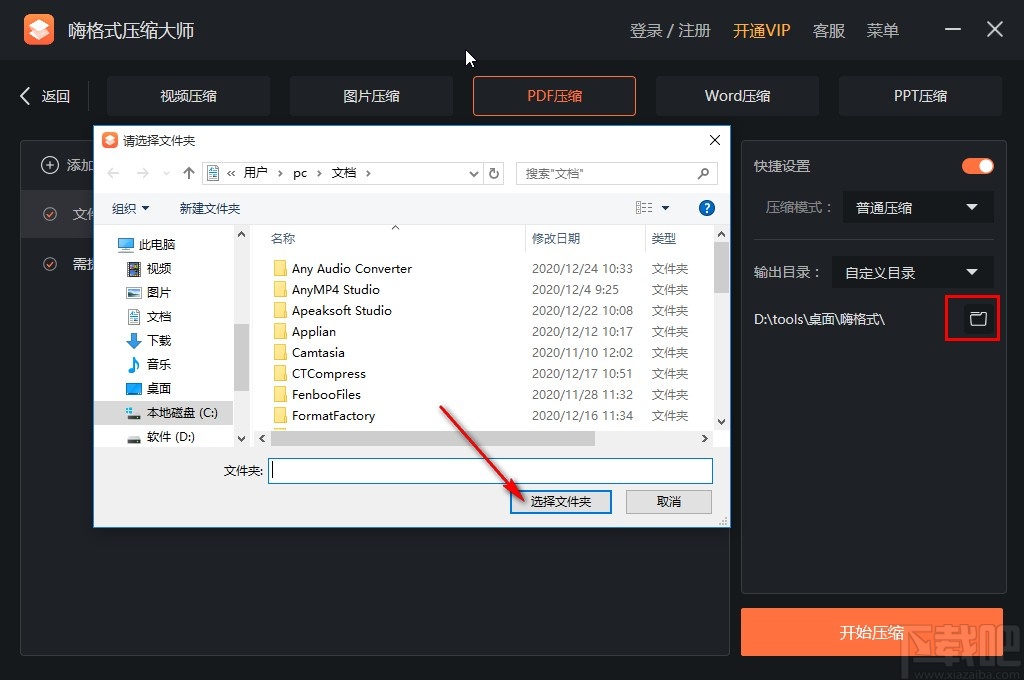Viewport: 1024px width, 680px height.
Task: Change the view layout icon
Action: click(644, 208)
